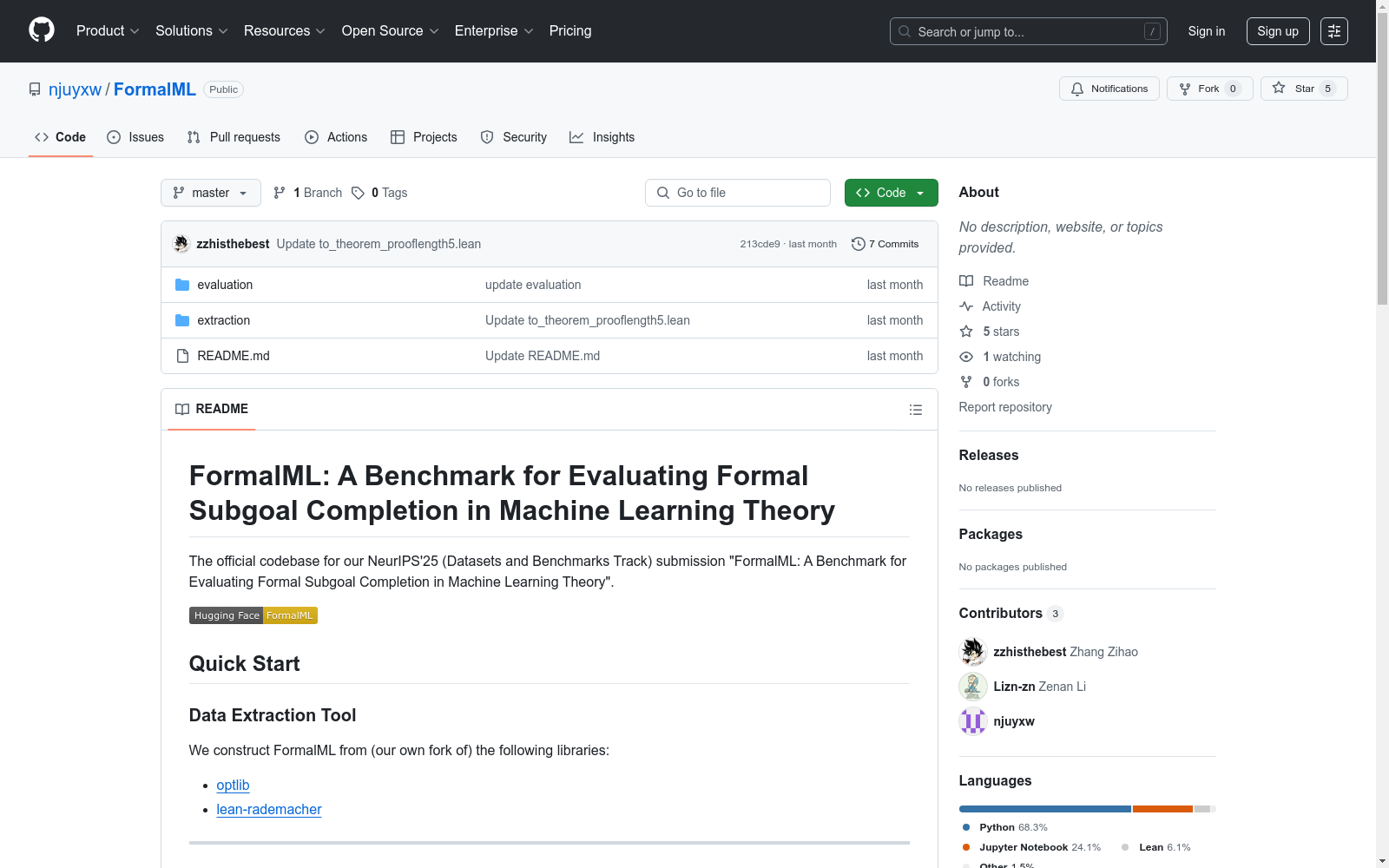Click the Go to file input
This screenshot has height=868, width=1389.
[x=738, y=193]
